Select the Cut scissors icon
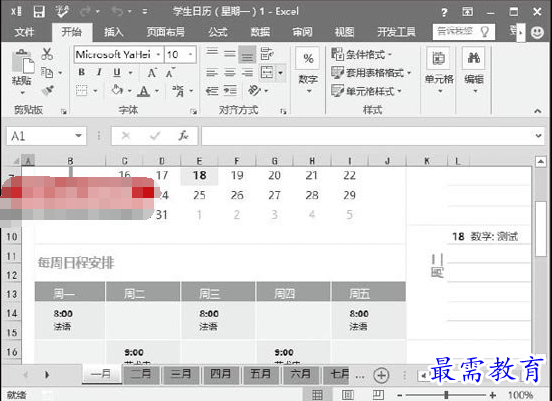The width and height of the screenshot is (552, 401). tap(47, 54)
